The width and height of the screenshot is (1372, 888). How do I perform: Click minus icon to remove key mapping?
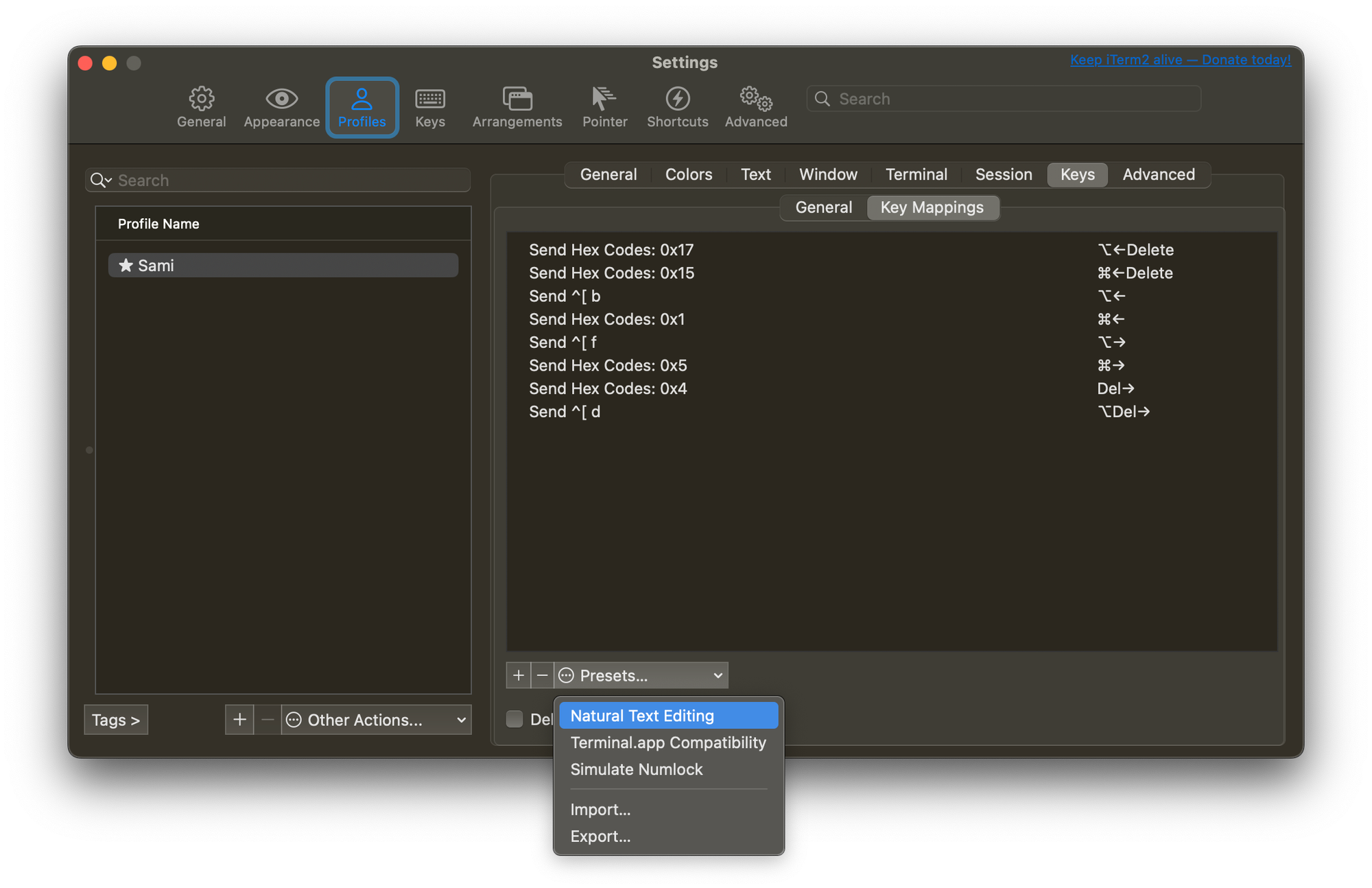(x=542, y=675)
